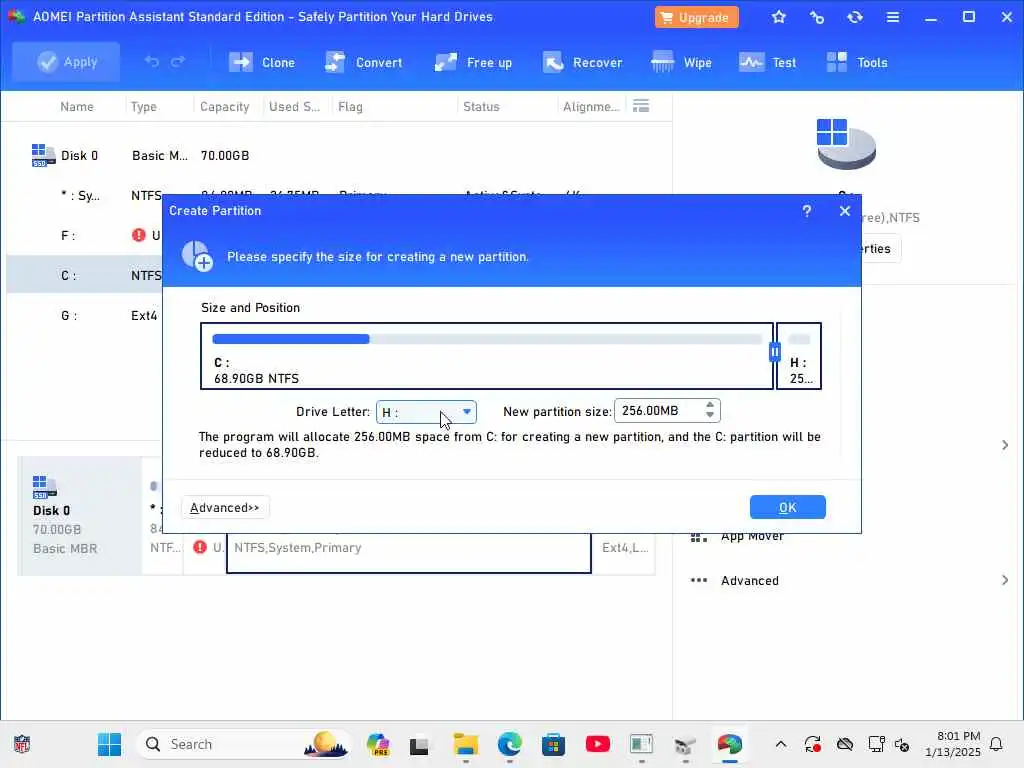This screenshot has width=1024, height=768.
Task: Click OK to confirm partition creation
Action: 788,507
